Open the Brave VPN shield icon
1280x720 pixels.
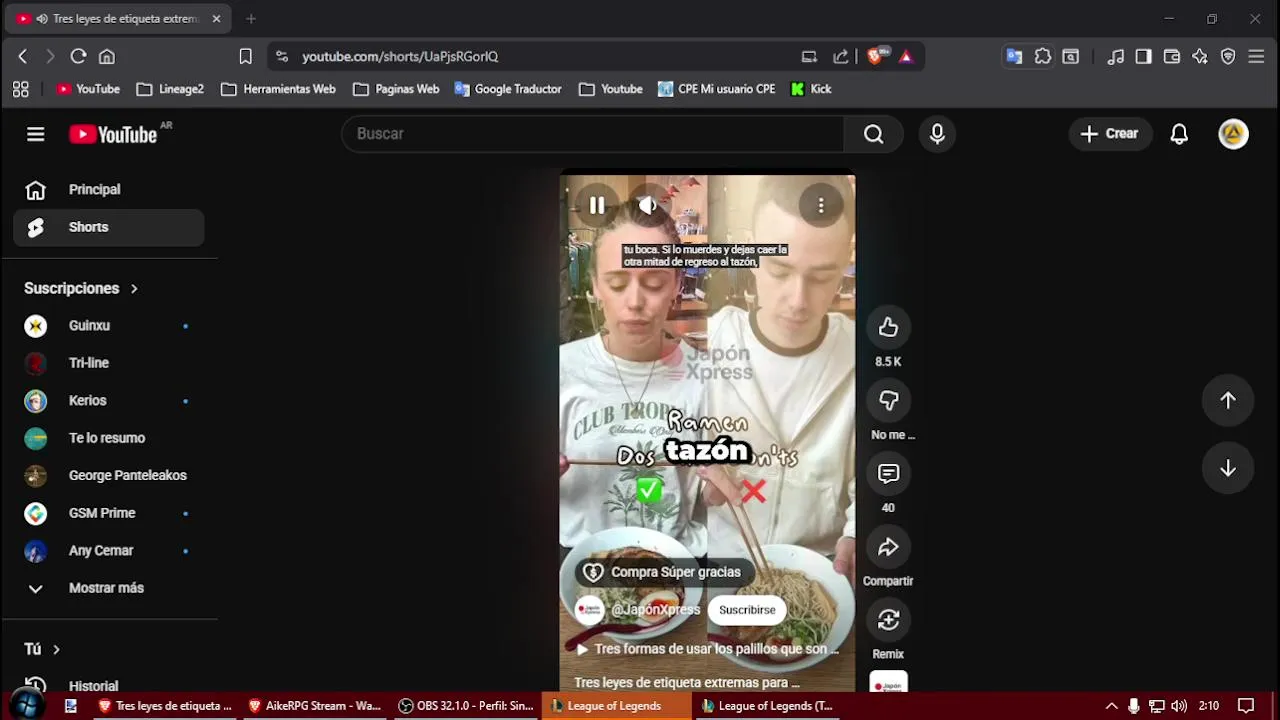click(x=1228, y=57)
